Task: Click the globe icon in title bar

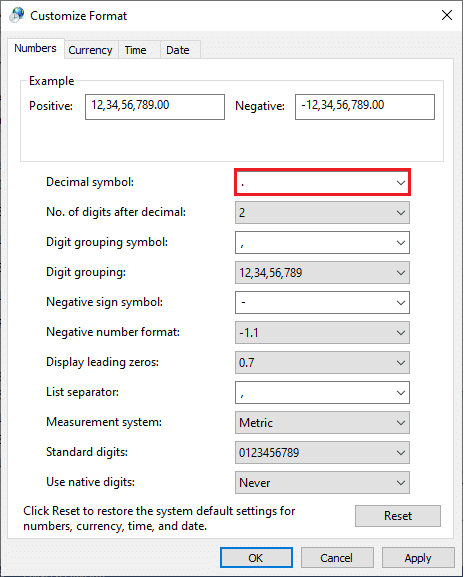Action: coord(17,15)
